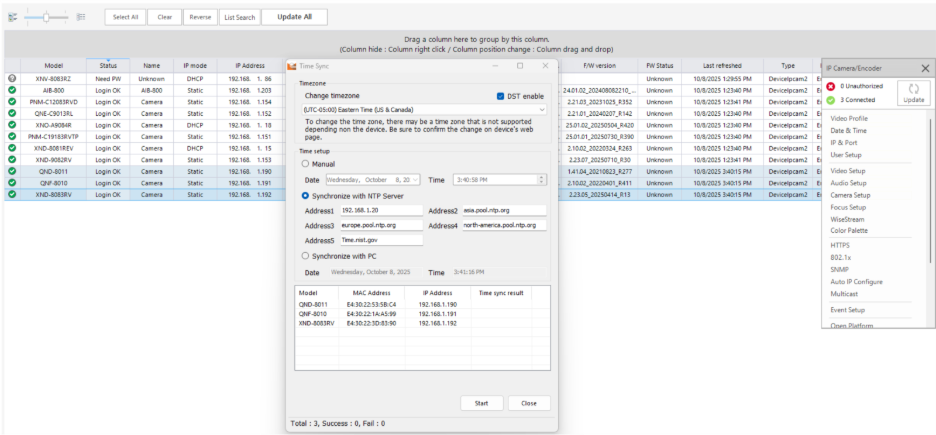
Task: Open Video Profile in the side menu
Action: pyautogui.click(x=849, y=119)
